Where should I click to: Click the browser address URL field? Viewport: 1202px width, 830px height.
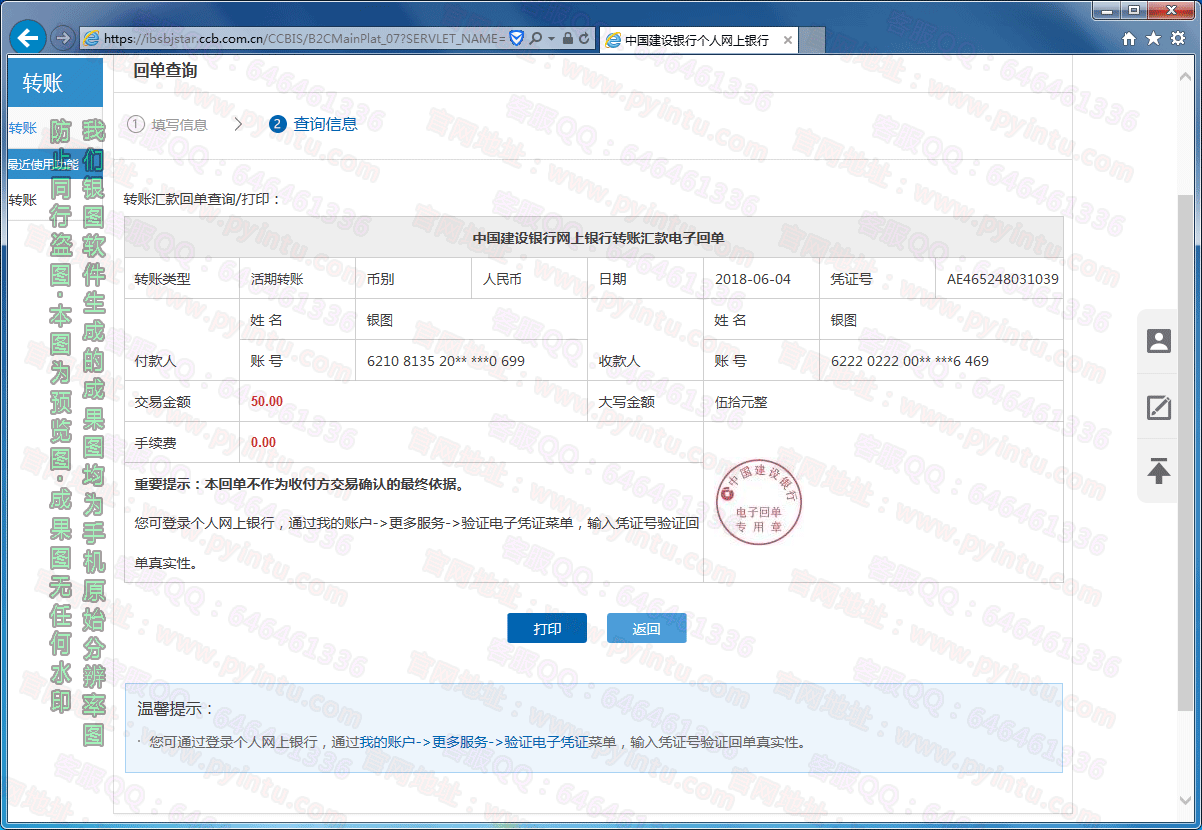pos(304,39)
